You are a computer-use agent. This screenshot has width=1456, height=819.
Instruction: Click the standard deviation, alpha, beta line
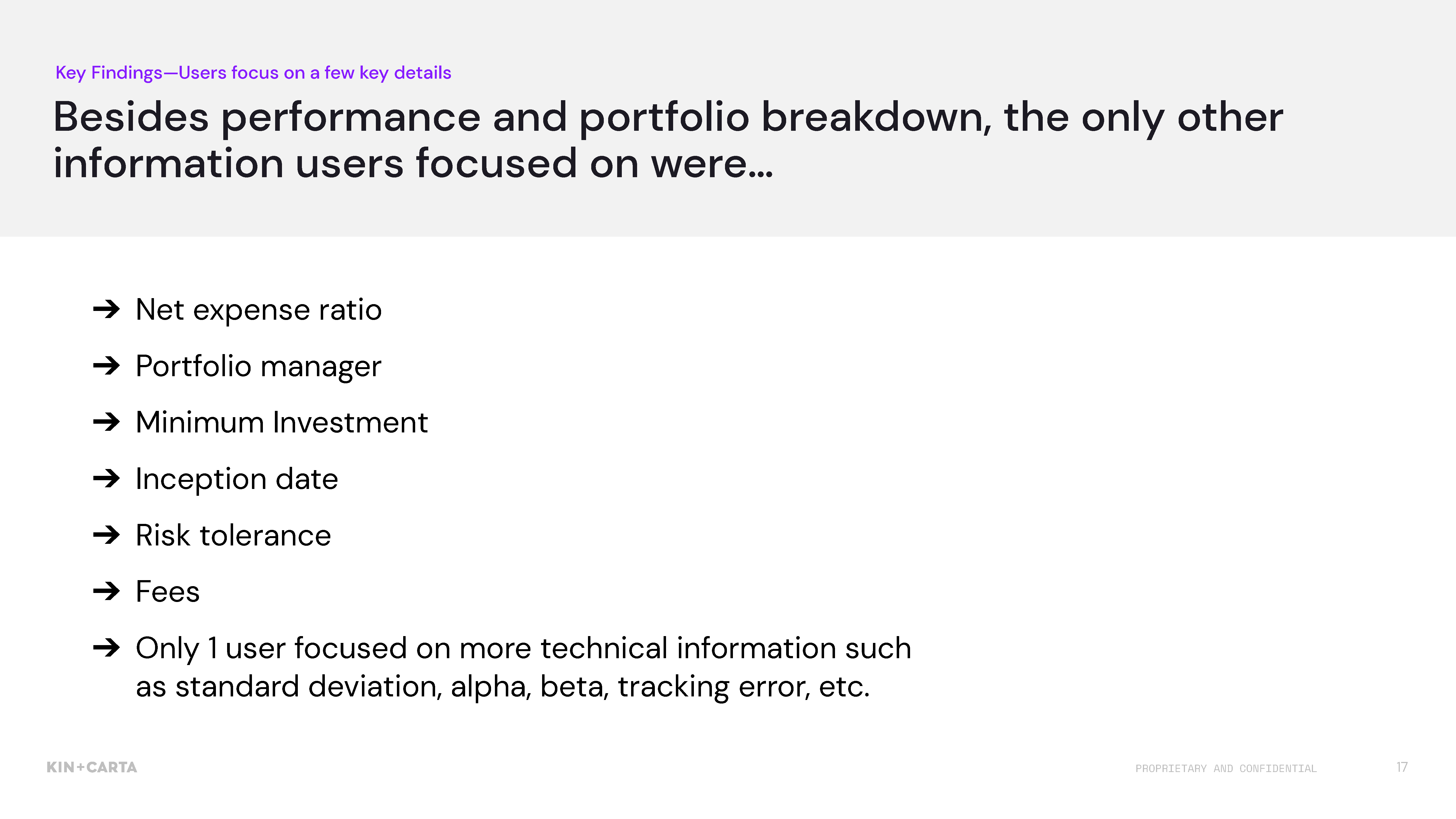point(503,687)
